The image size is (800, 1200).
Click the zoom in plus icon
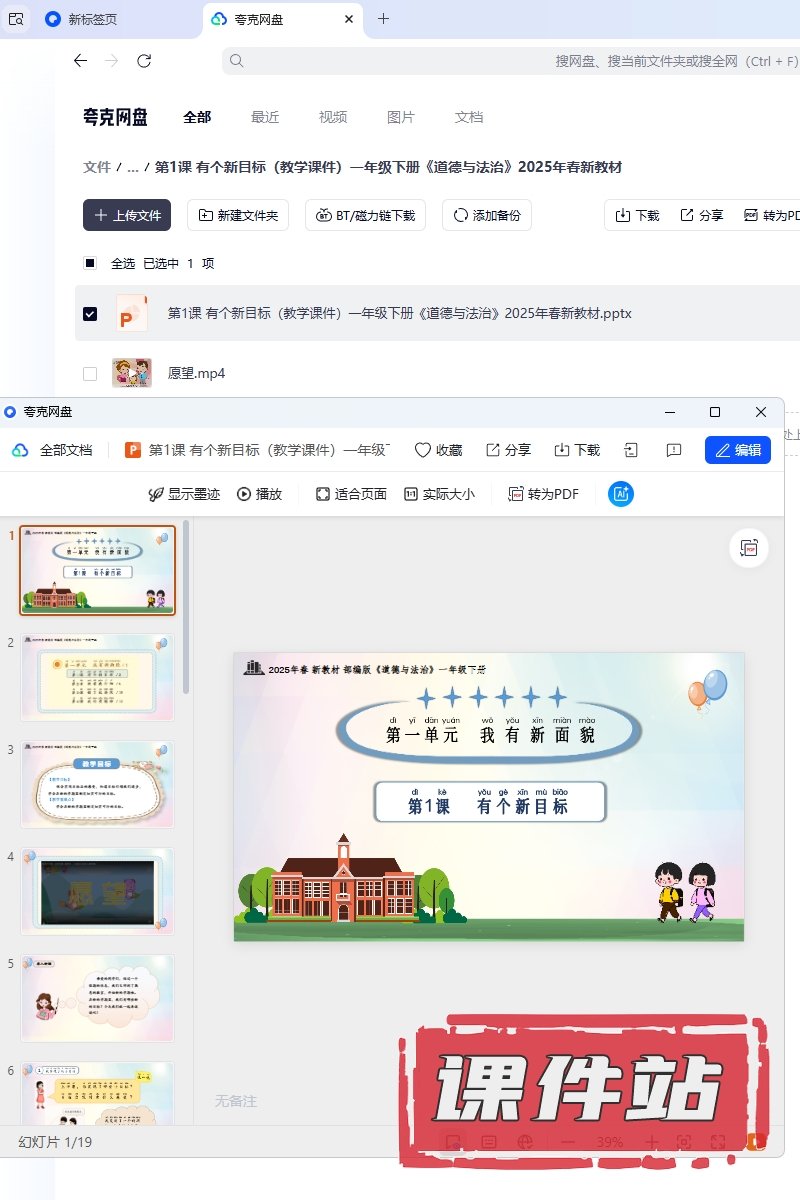point(651,1142)
